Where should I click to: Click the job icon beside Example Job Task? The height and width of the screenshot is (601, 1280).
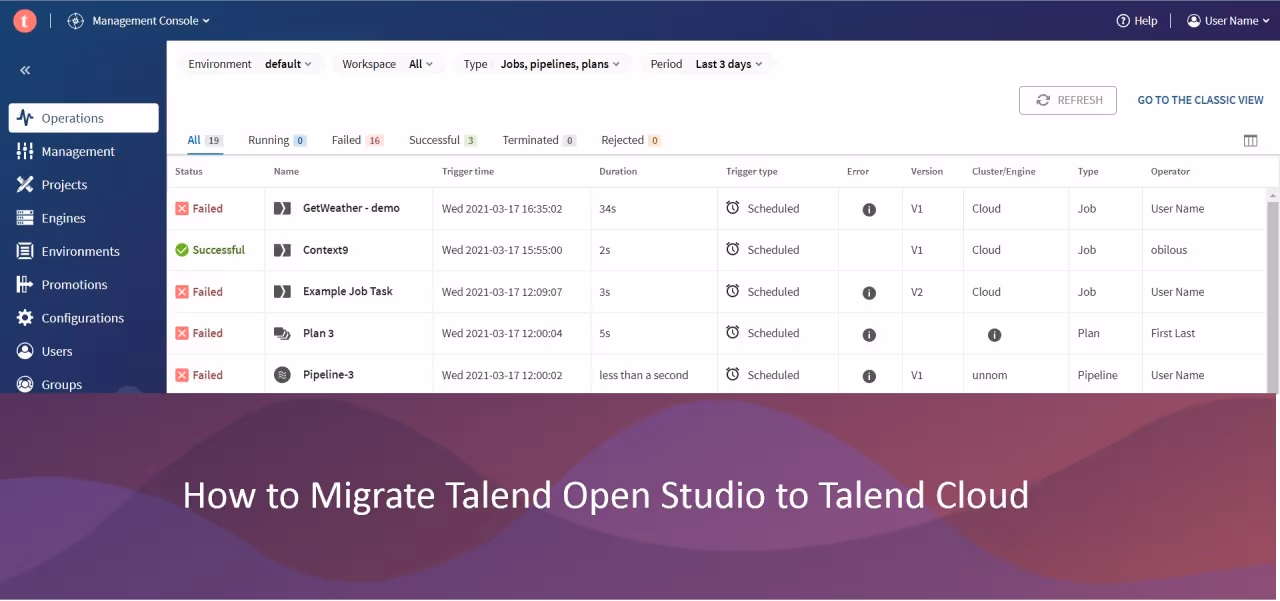pyautogui.click(x=282, y=291)
